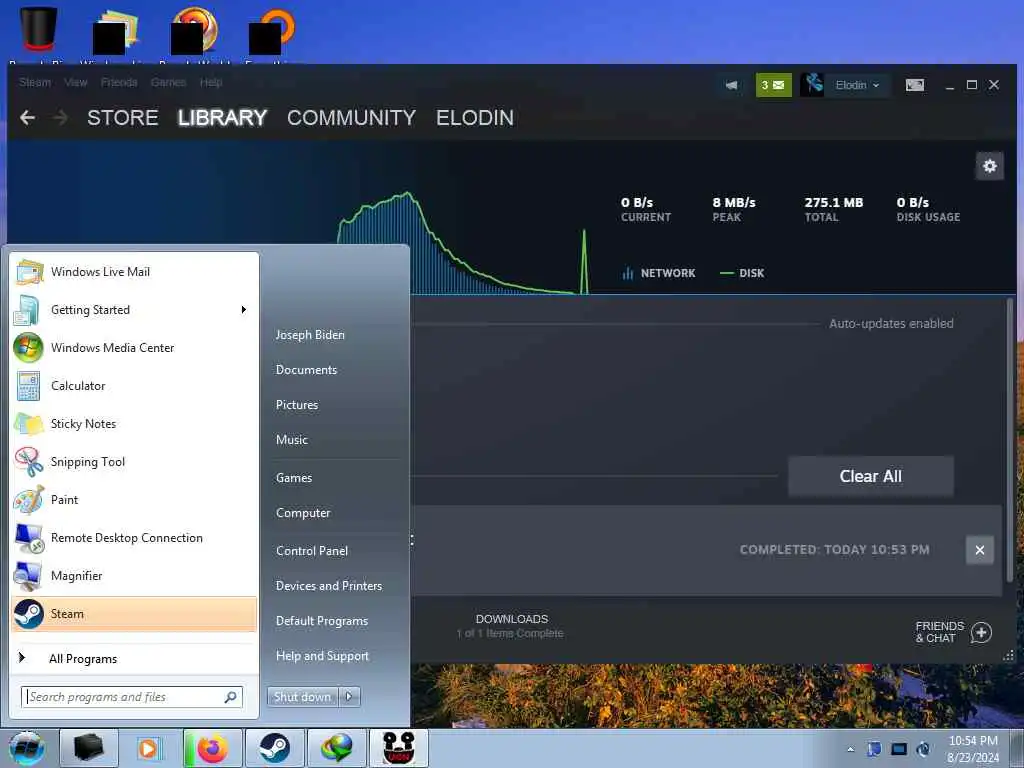The width and height of the screenshot is (1024, 768).
Task: Open the Help menu in Steam
Action: pyautogui.click(x=211, y=82)
